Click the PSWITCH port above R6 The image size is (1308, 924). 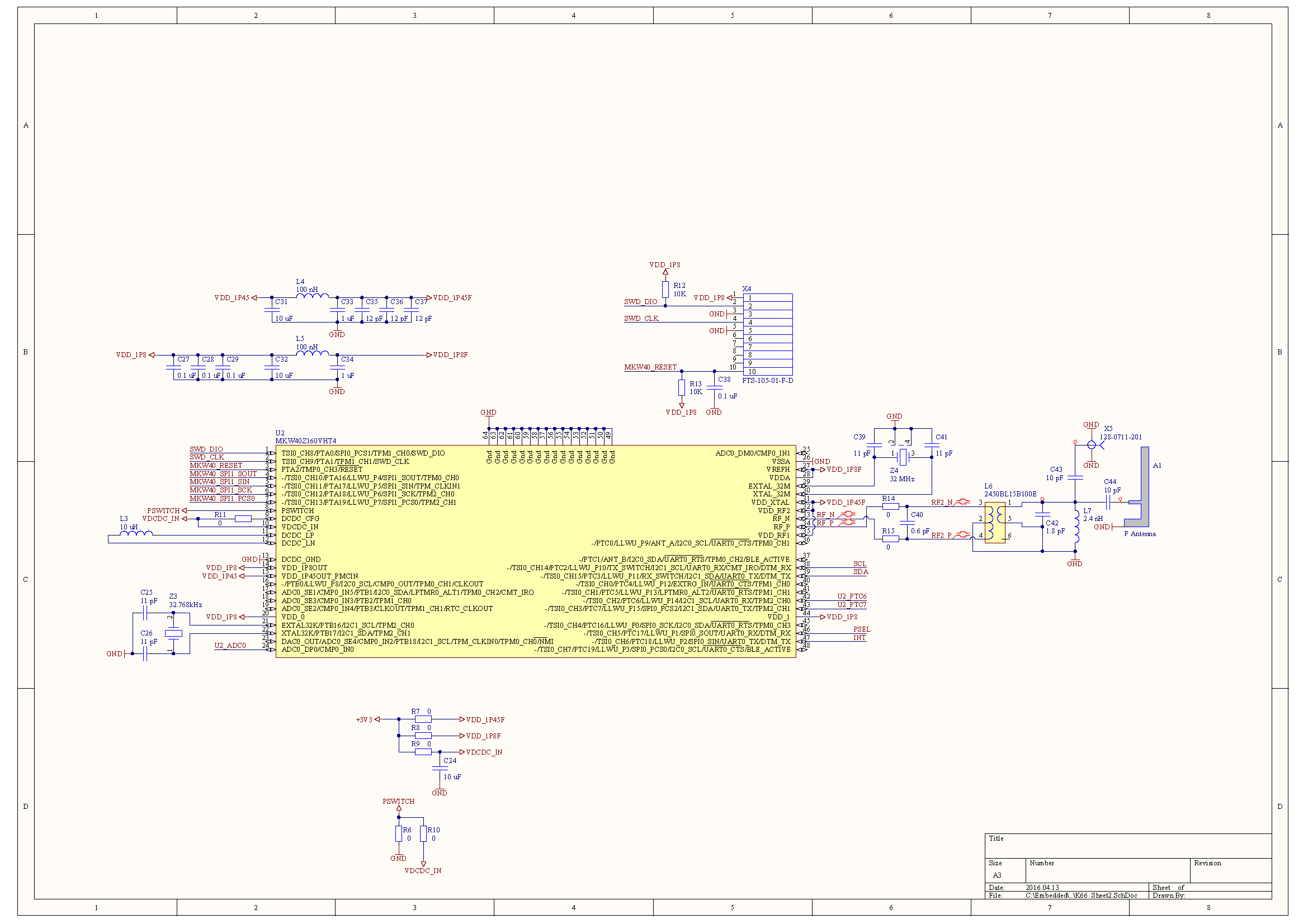[x=398, y=802]
